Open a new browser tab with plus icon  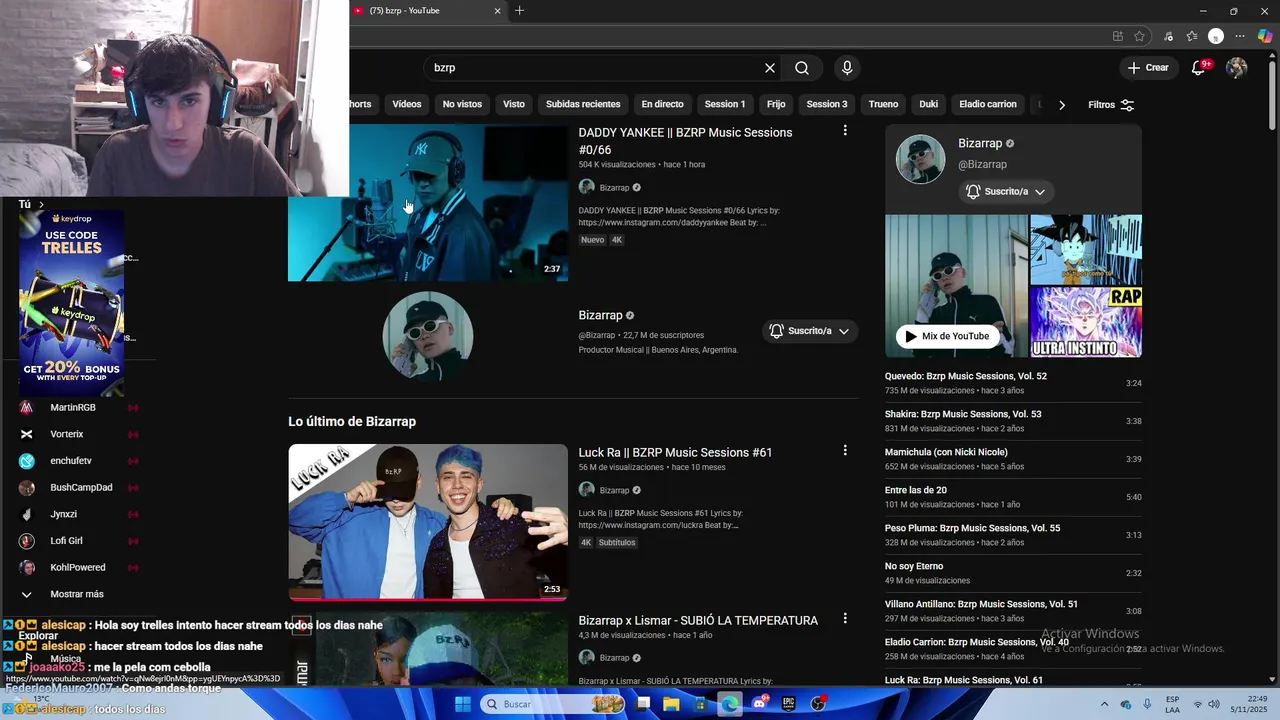pos(519,11)
